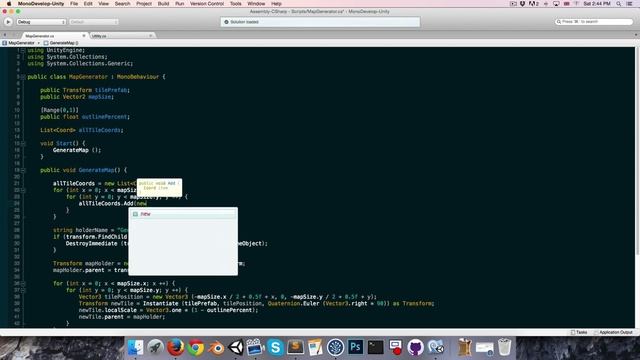The width and height of the screenshot is (640, 360).
Task: Open the Default target dropdown
Action: (x=93, y=22)
